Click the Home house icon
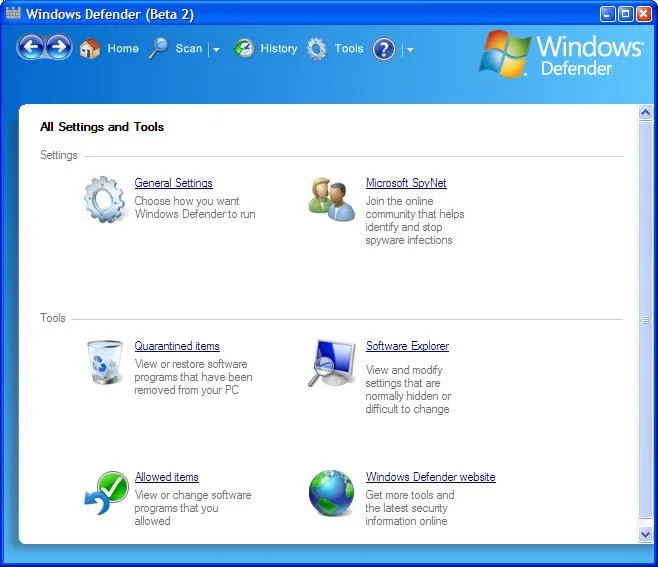Image resolution: width=658 pixels, height=567 pixels. 90,48
